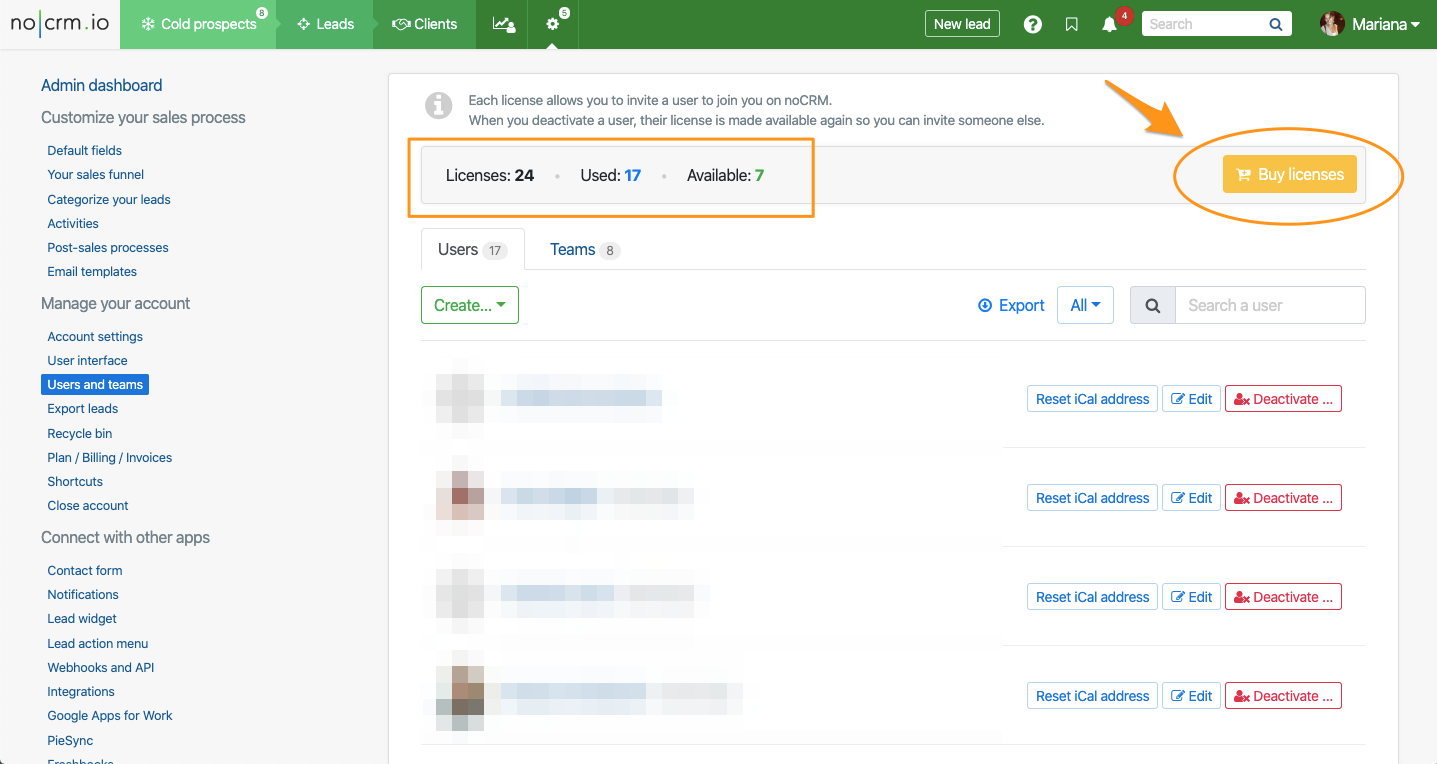Open Plan / Billing / Invoices in sidebar
The height and width of the screenshot is (764, 1437).
coord(110,458)
